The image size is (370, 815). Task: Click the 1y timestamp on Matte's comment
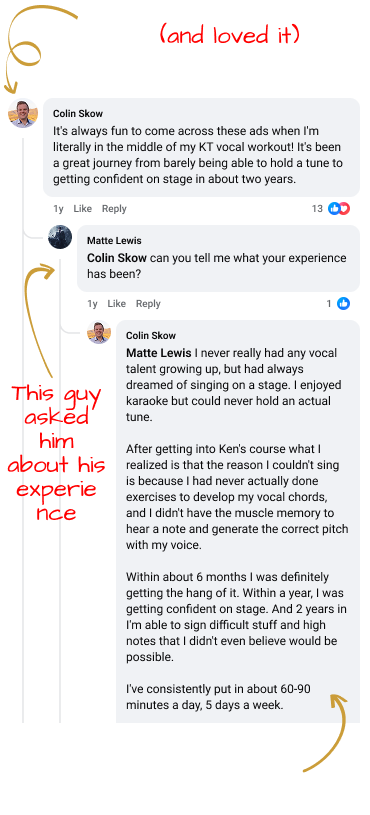pyautogui.click(x=92, y=304)
